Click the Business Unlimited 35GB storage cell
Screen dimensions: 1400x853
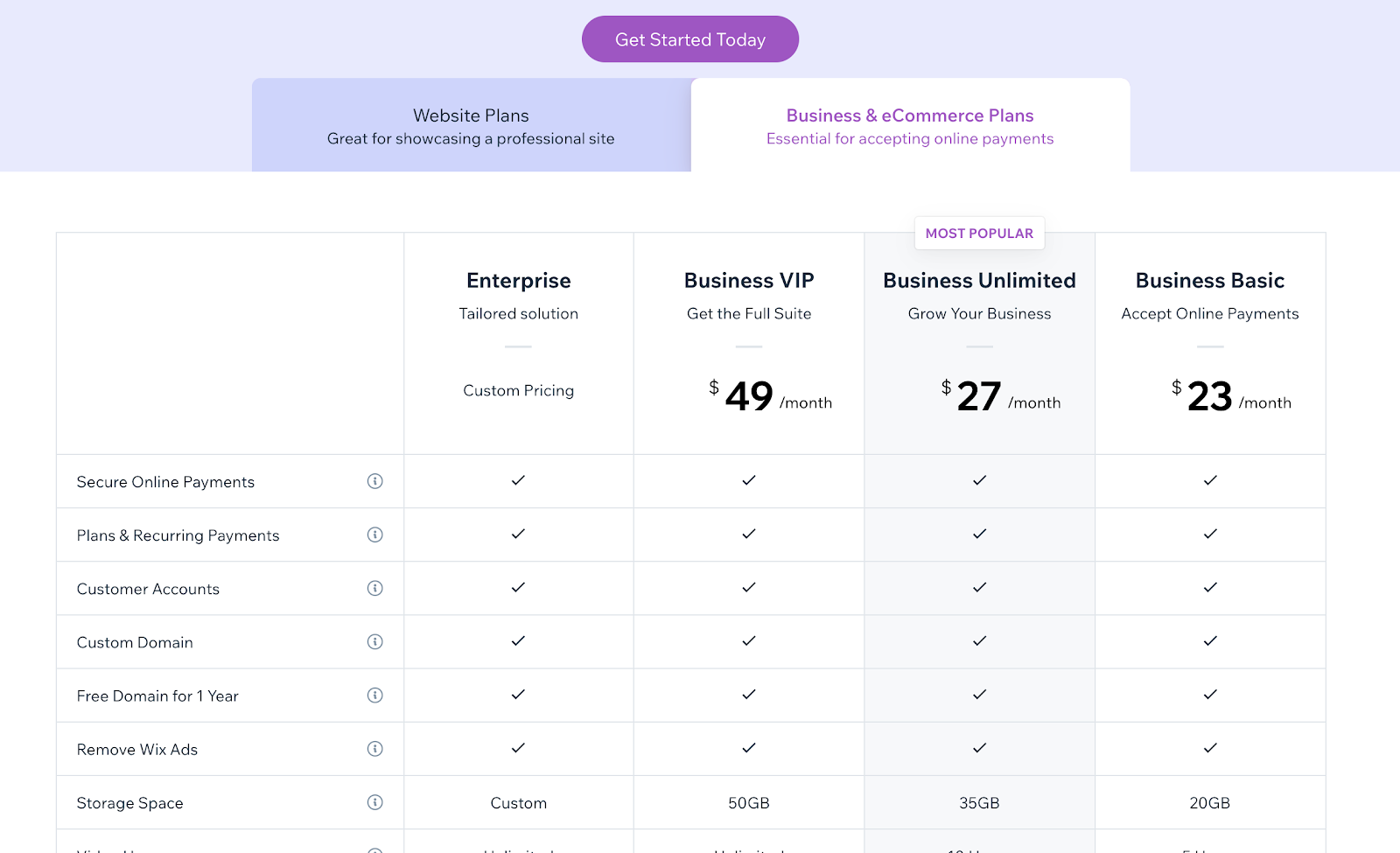point(979,803)
